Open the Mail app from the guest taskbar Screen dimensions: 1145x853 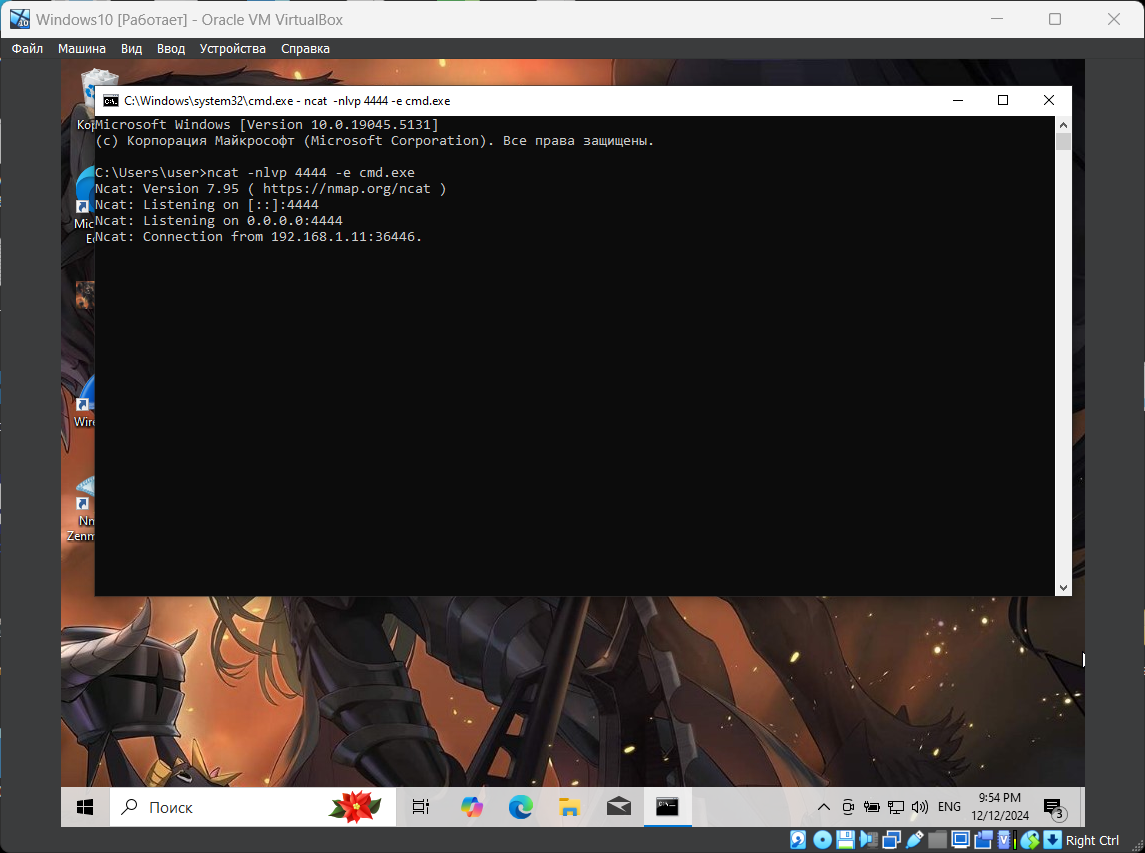[619, 807]
